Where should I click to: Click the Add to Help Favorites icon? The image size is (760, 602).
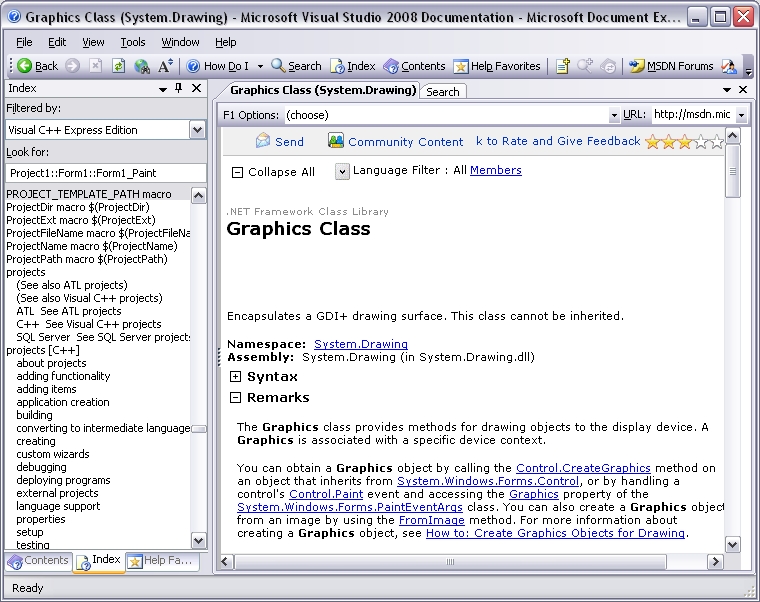pyautogui.click(x=563, y=66)
